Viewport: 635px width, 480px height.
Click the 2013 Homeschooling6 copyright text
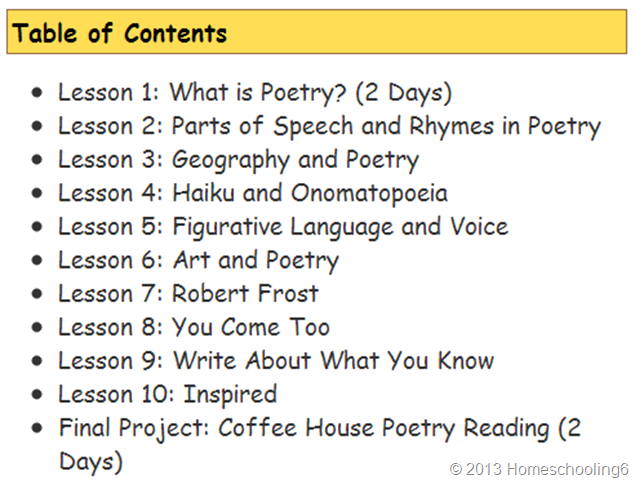click(x=537, y=467)
